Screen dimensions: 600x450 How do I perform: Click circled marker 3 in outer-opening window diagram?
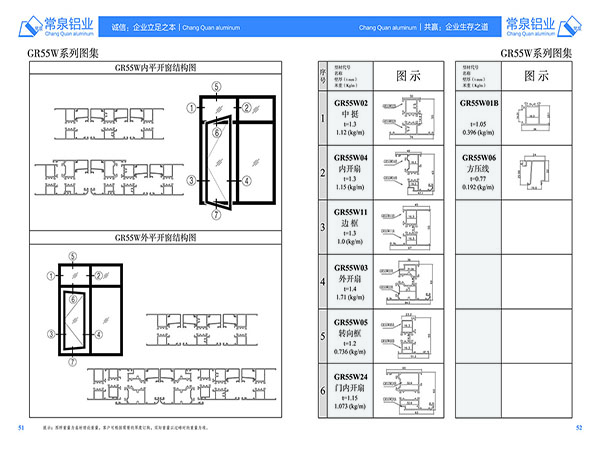[51, 334]
